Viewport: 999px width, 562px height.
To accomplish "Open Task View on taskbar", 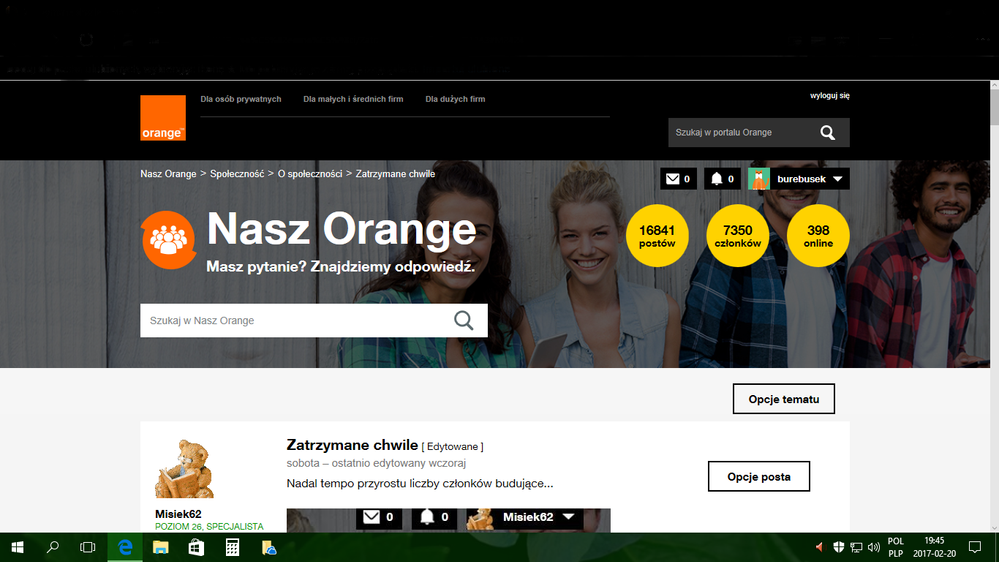I will point(88,547).
